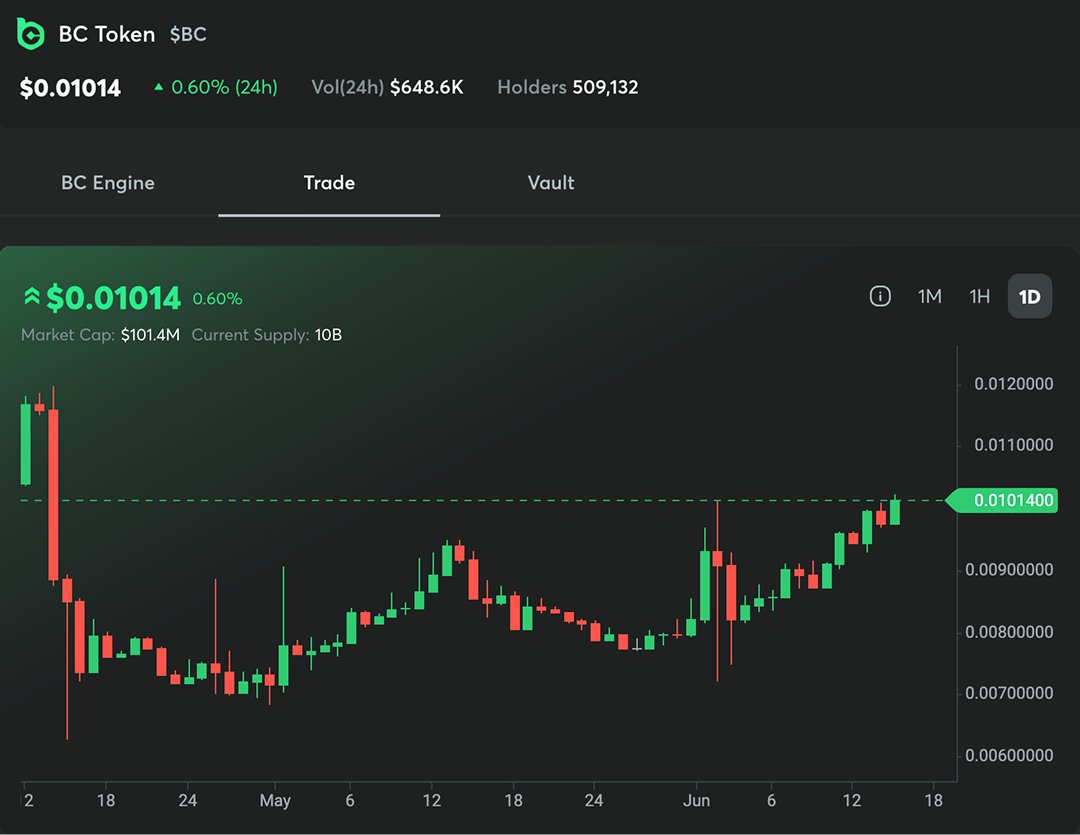
Task: Click the May date axis label
Action: pos(275,801)
